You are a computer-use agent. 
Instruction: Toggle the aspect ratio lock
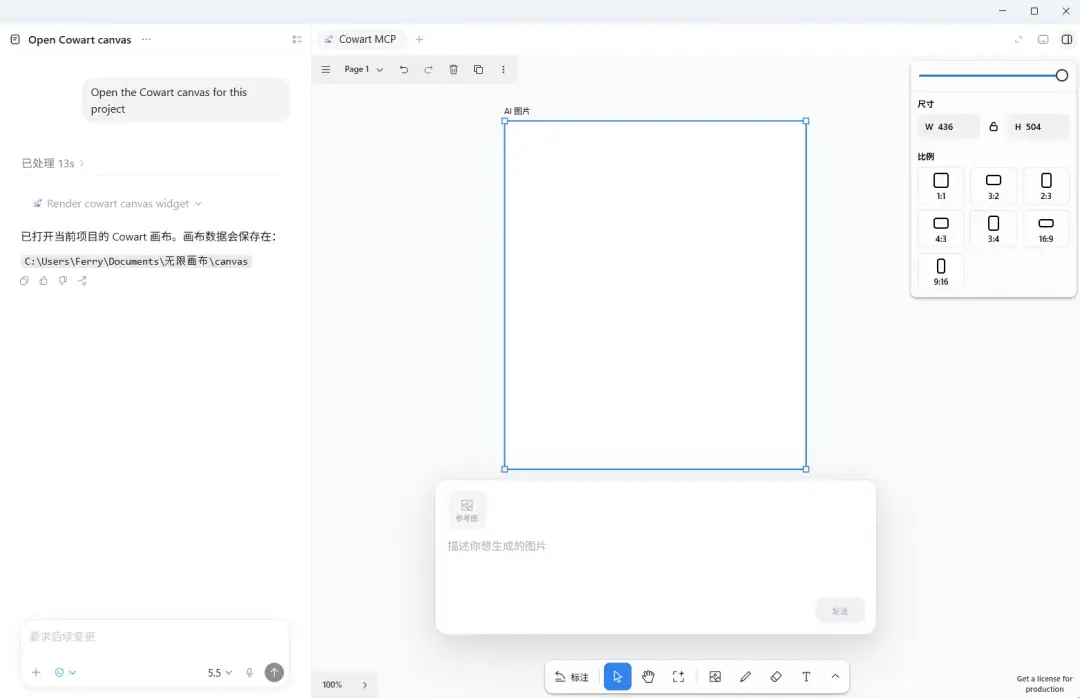click(993, 127)
